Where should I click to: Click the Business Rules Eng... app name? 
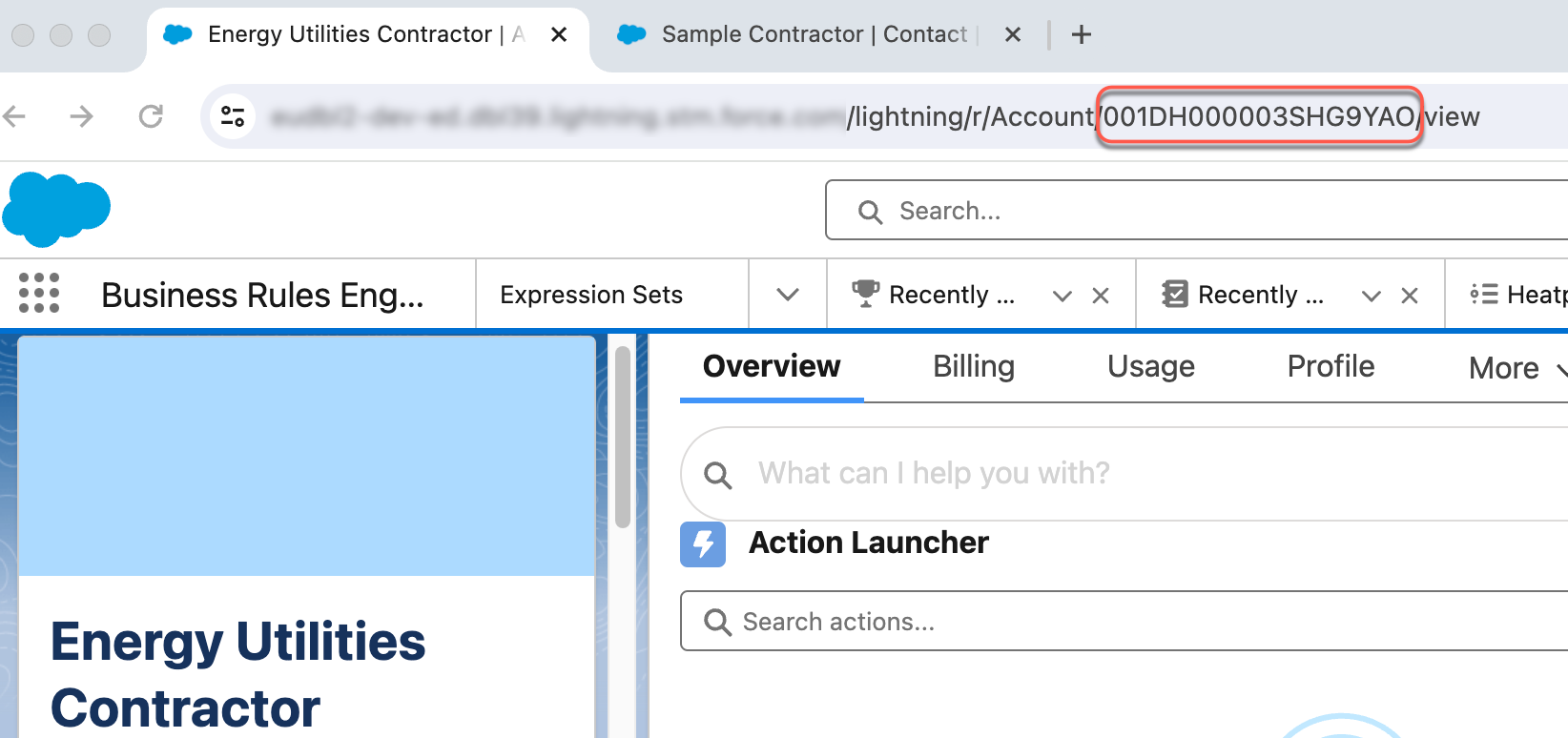[x=262, y=295]
